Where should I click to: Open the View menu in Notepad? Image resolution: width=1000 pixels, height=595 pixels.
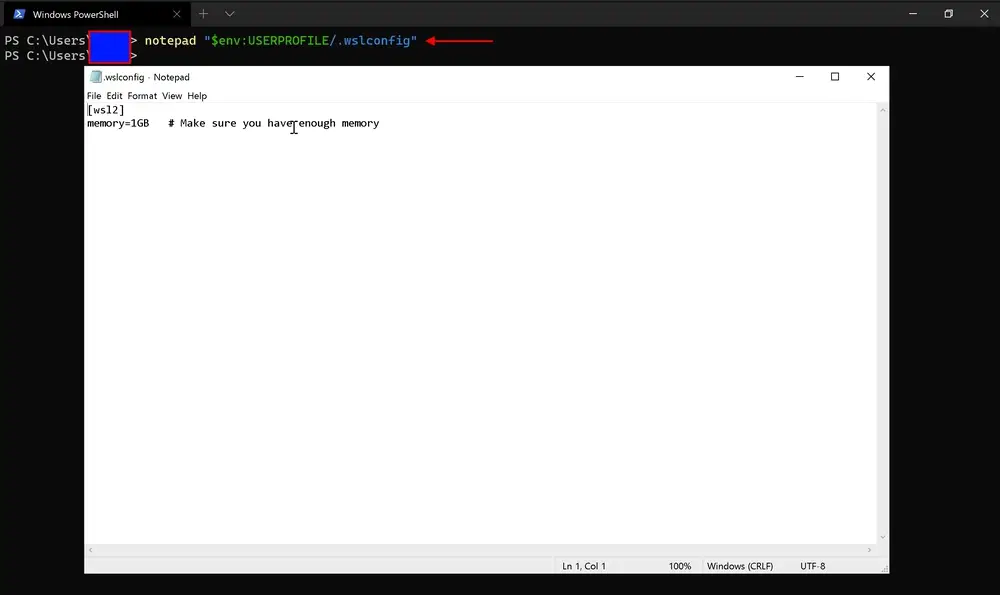(x=172, y=96)
